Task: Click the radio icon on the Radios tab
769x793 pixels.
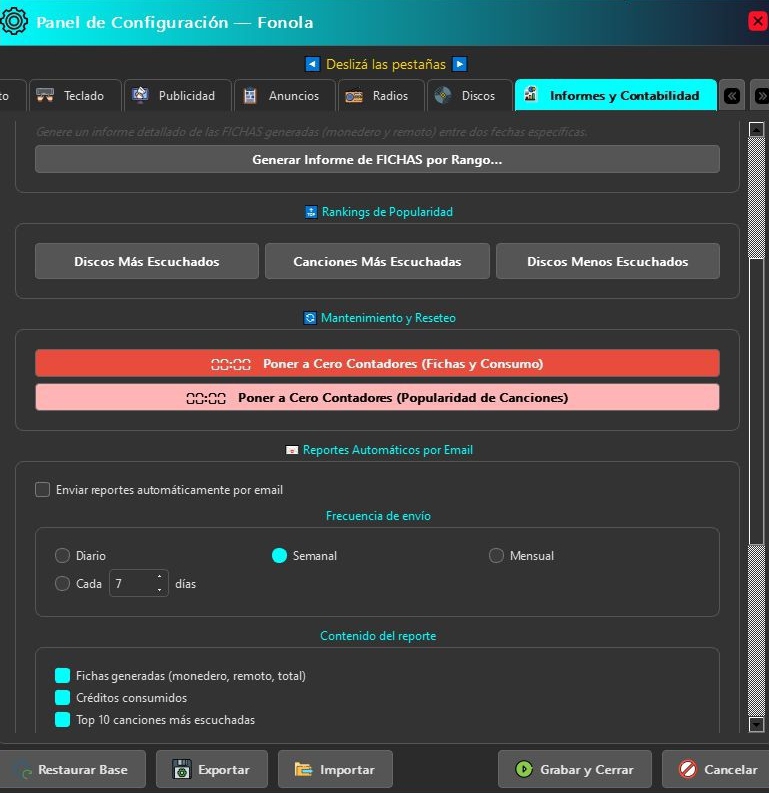Action: click(x=354, y=96)
